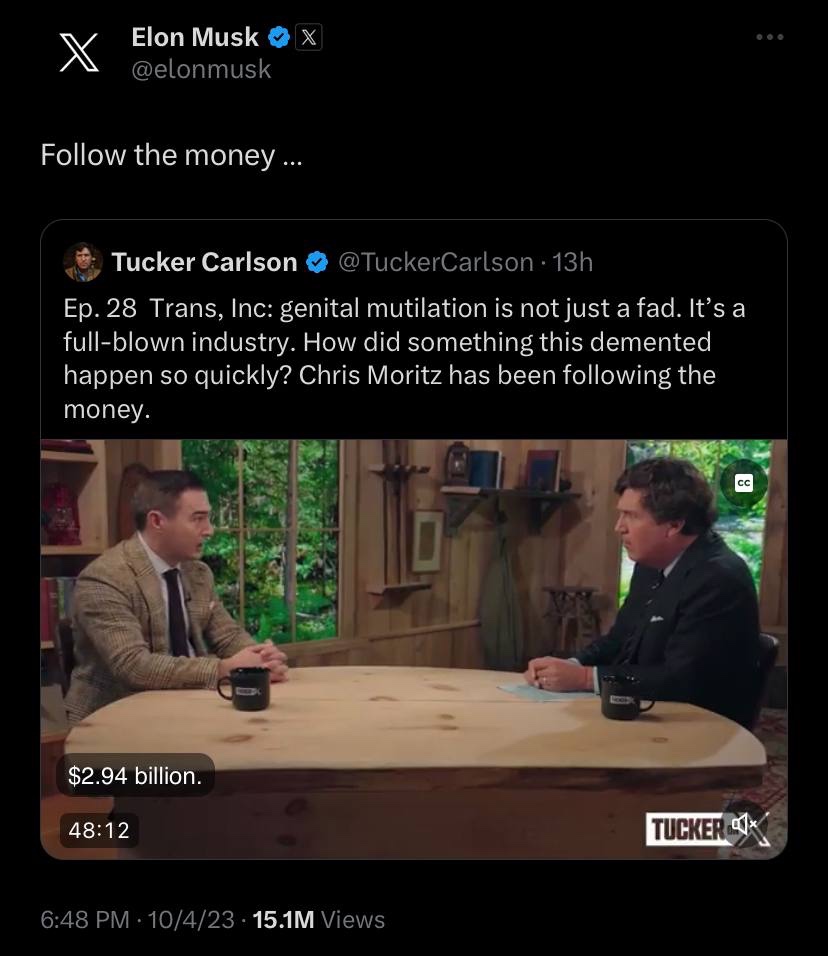
Task: Click Elon Musk's blue verified badge
Action: coord(279,38)
